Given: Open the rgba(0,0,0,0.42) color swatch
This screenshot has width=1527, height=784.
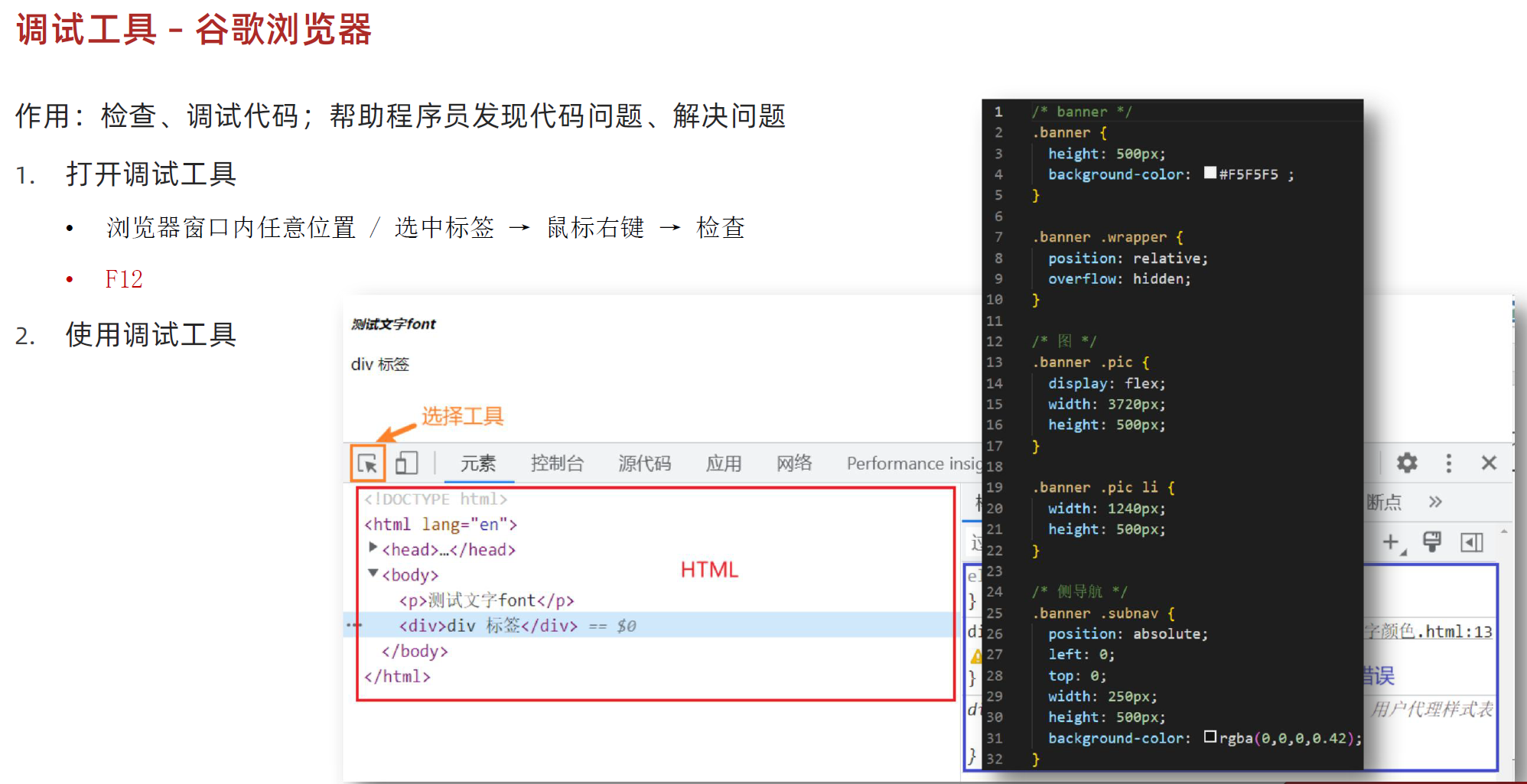Looking at the screenshot, I should click(1210, 737).
